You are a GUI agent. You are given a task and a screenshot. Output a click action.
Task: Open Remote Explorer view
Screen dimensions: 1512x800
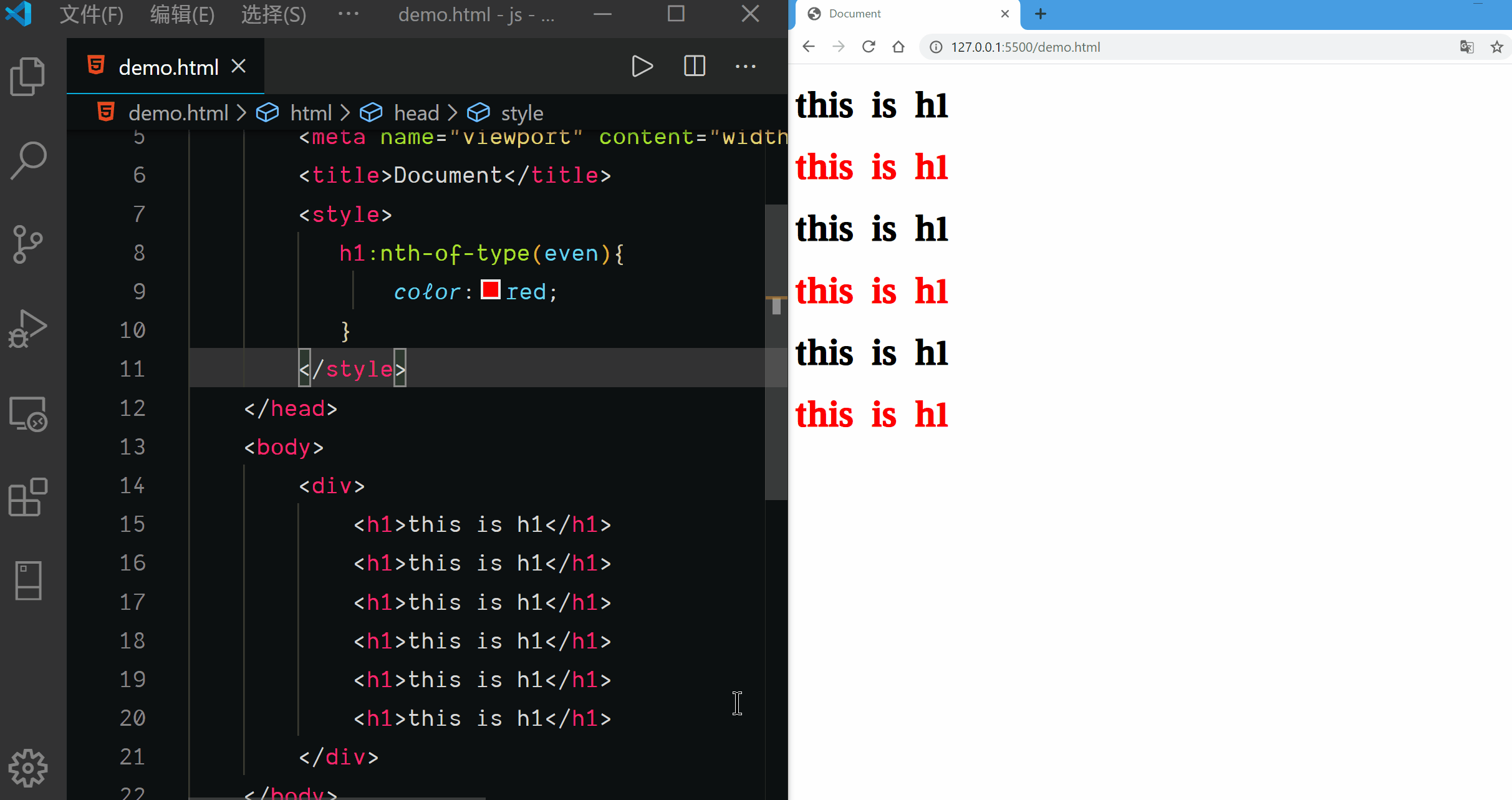27,414
